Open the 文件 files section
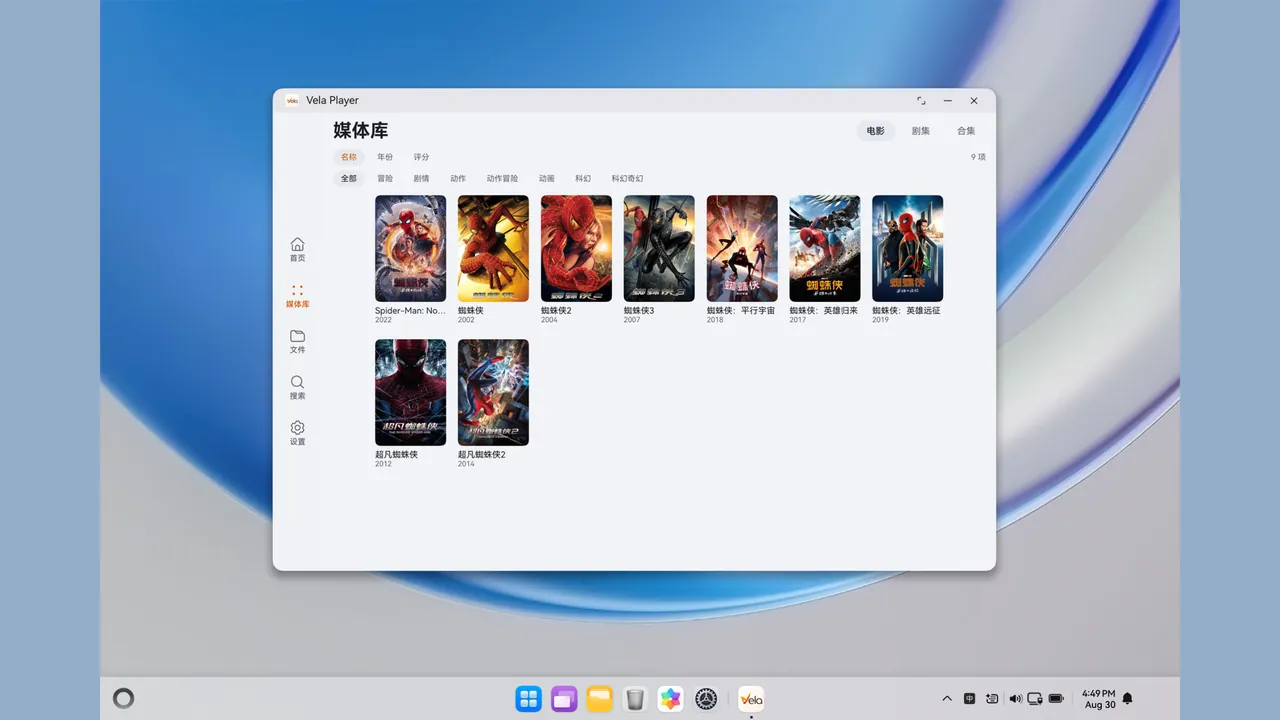1280x720 pixels. tap(297, 341)
